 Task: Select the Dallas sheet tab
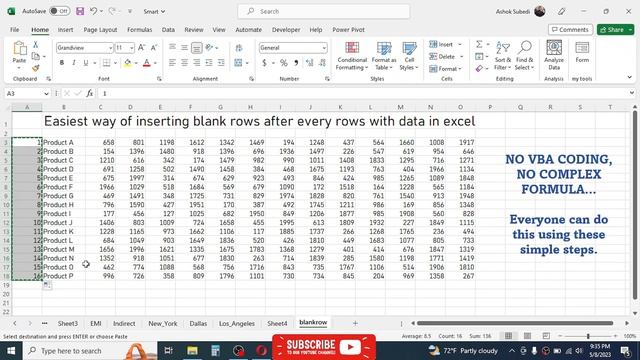[198, 323]
